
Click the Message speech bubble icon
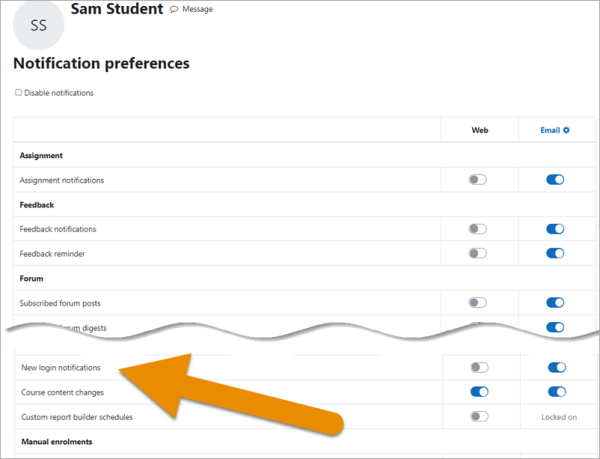(x=174, y=10)
